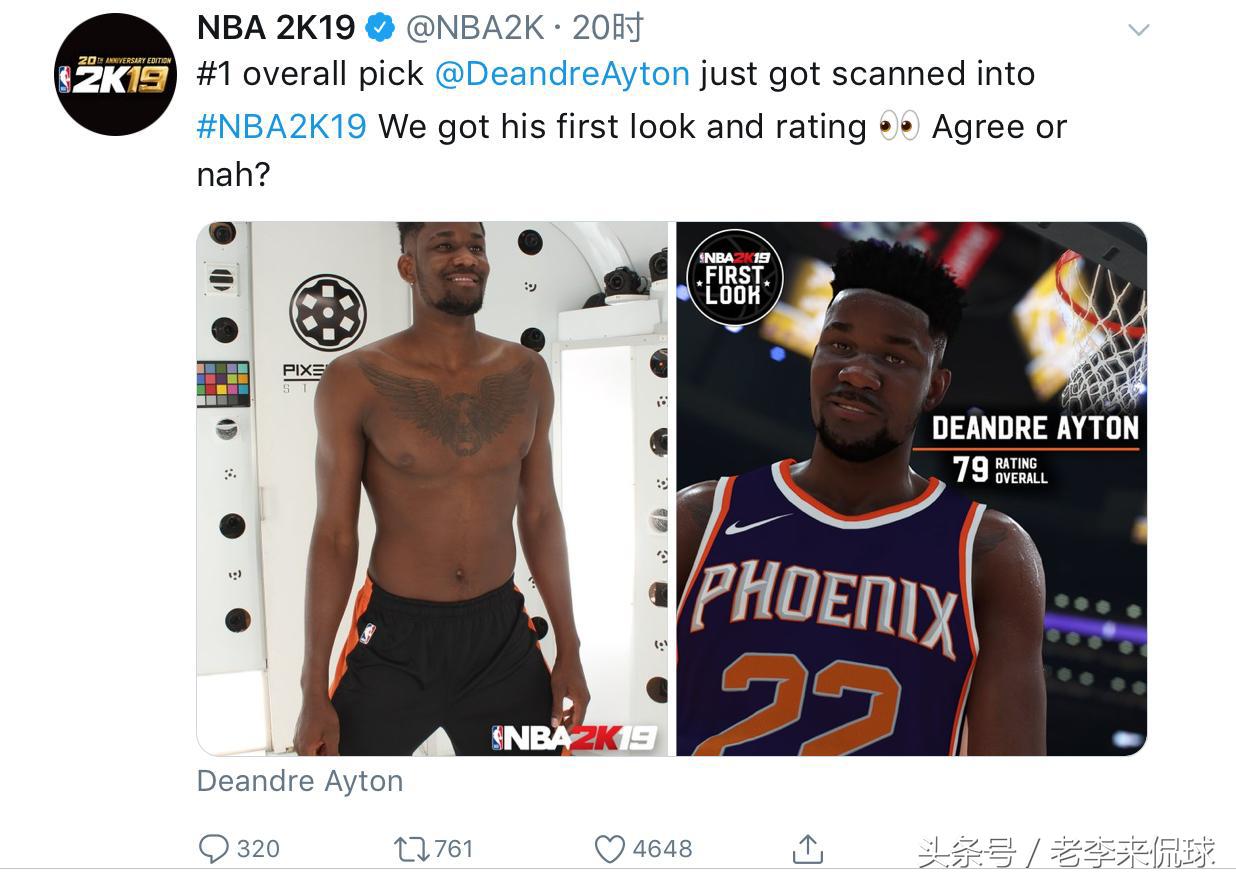Like the tweet with the heart icon
Screen dimensions: 1236x882
pyautogui.click(x=610, y=849)
